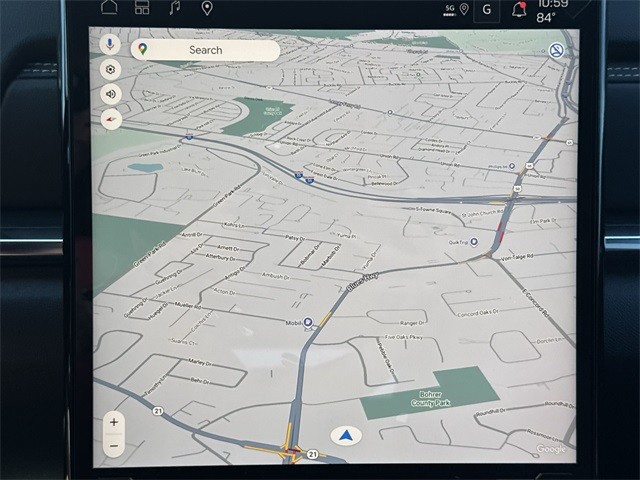
Task: Zoom in with the plus button
Action: pyautogui.click(x=114, y=422)
